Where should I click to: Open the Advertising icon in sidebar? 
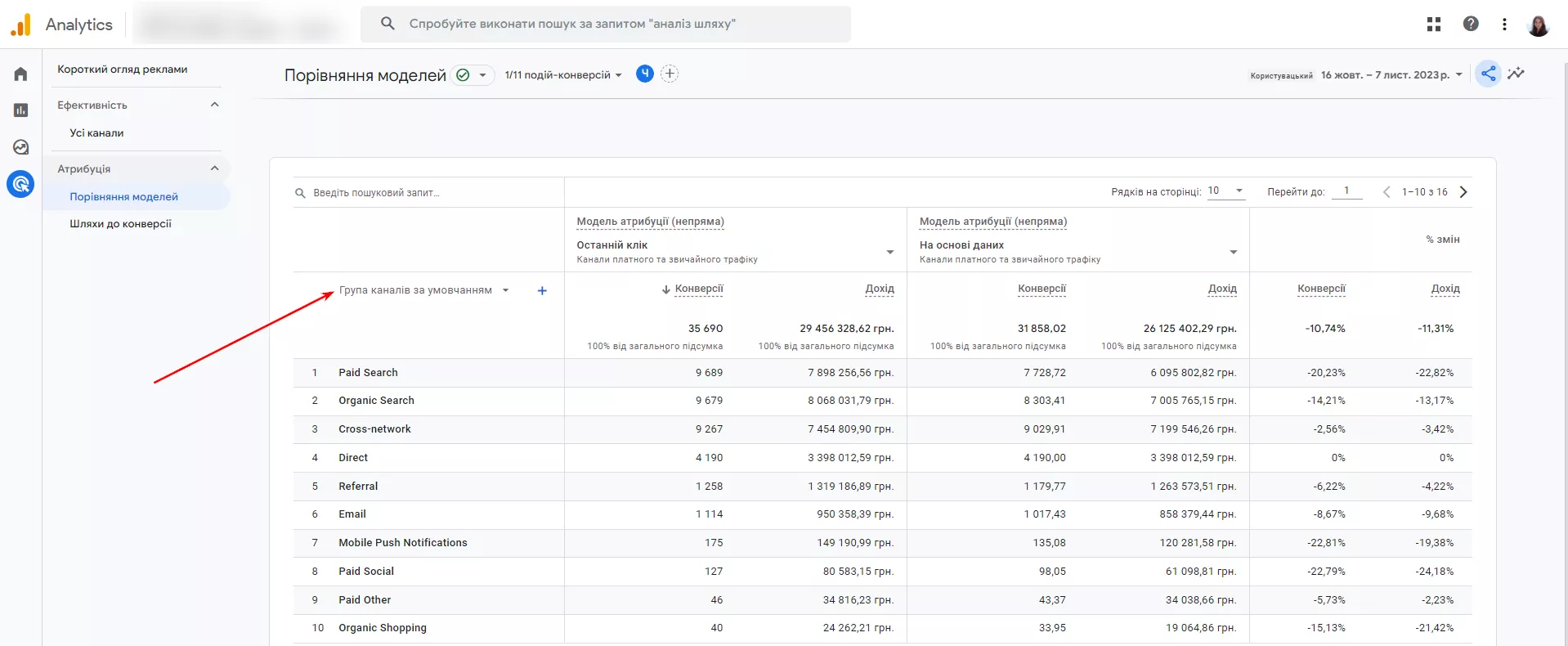[x=21, y=184]
